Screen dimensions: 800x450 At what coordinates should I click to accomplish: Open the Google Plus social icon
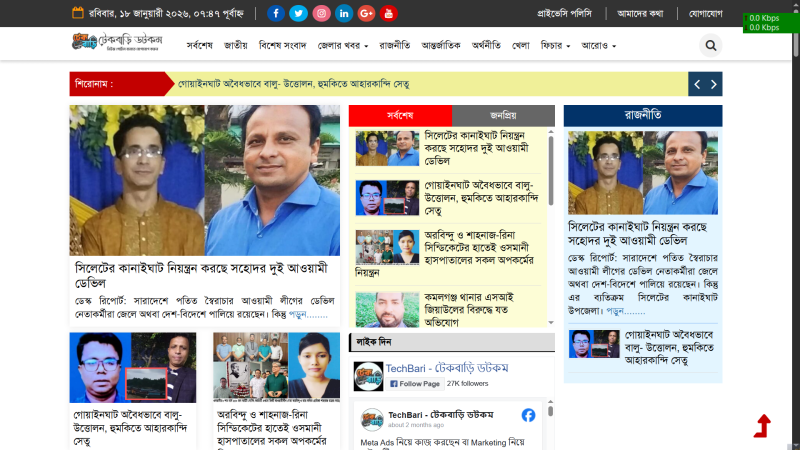coord(366,13)
